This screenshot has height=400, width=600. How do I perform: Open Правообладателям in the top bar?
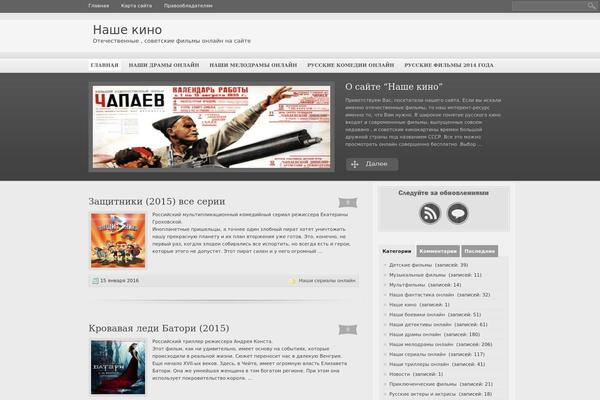(x=188, y=6)
